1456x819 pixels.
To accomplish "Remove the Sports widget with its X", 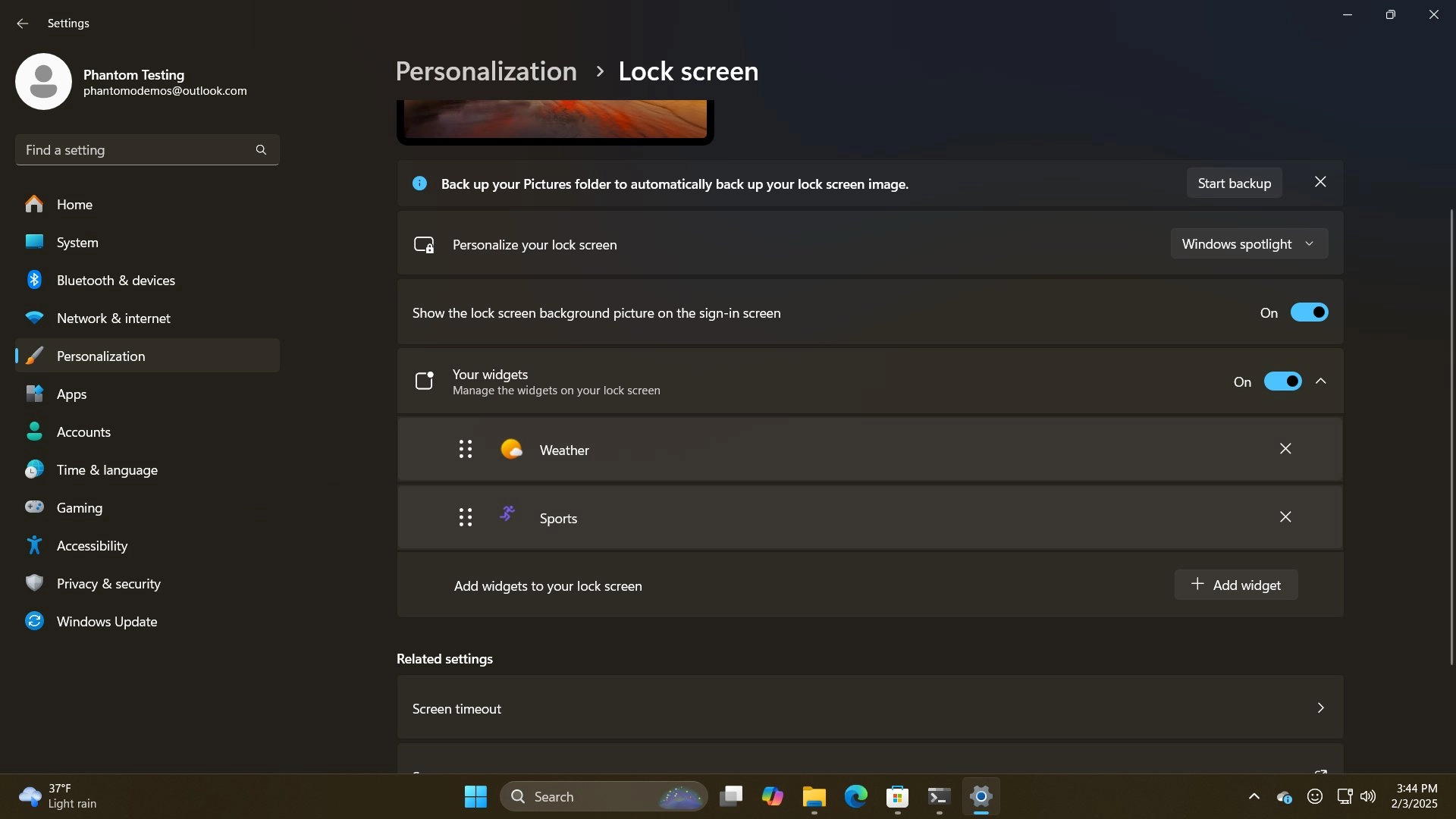I will pos(1285,517).
